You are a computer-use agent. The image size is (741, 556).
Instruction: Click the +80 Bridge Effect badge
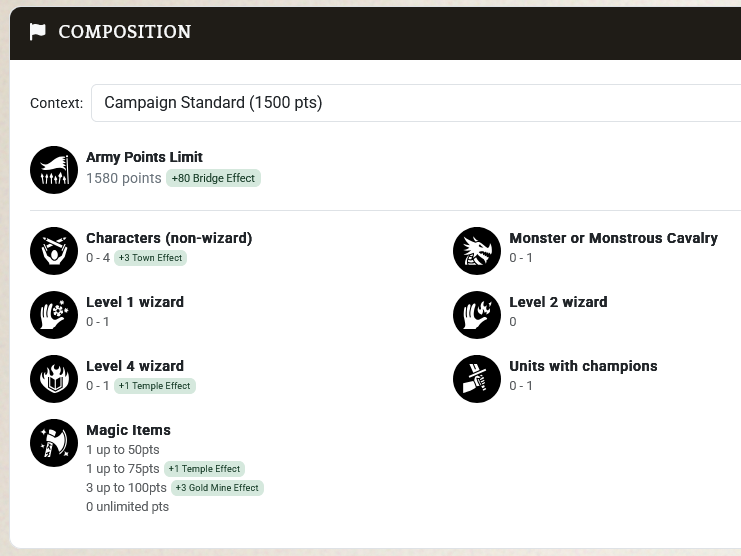click(x=213, y=178)
